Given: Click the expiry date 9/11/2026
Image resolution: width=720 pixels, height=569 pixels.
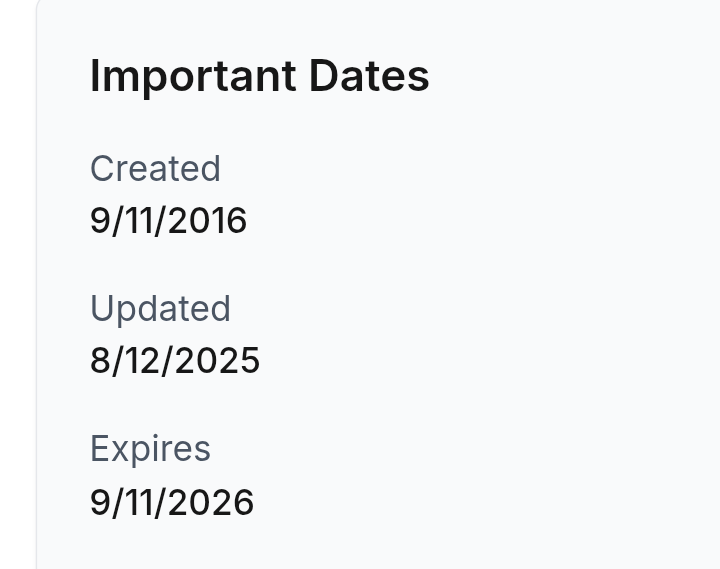Looking at the screenshot, I should coord(172,503).
